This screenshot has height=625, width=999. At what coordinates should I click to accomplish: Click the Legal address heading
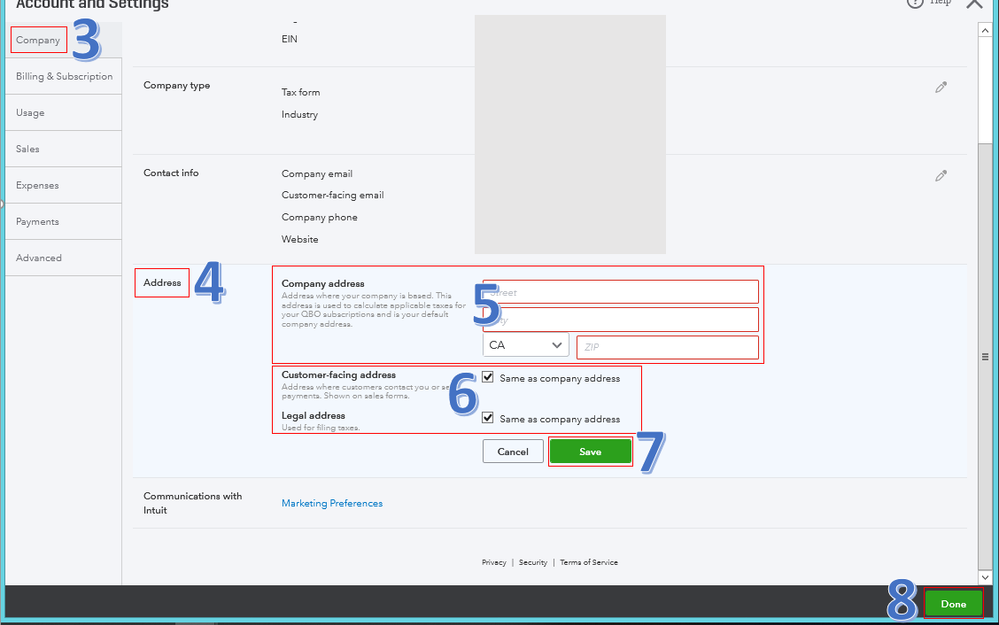pyautogui.click(x=313, y=415)
